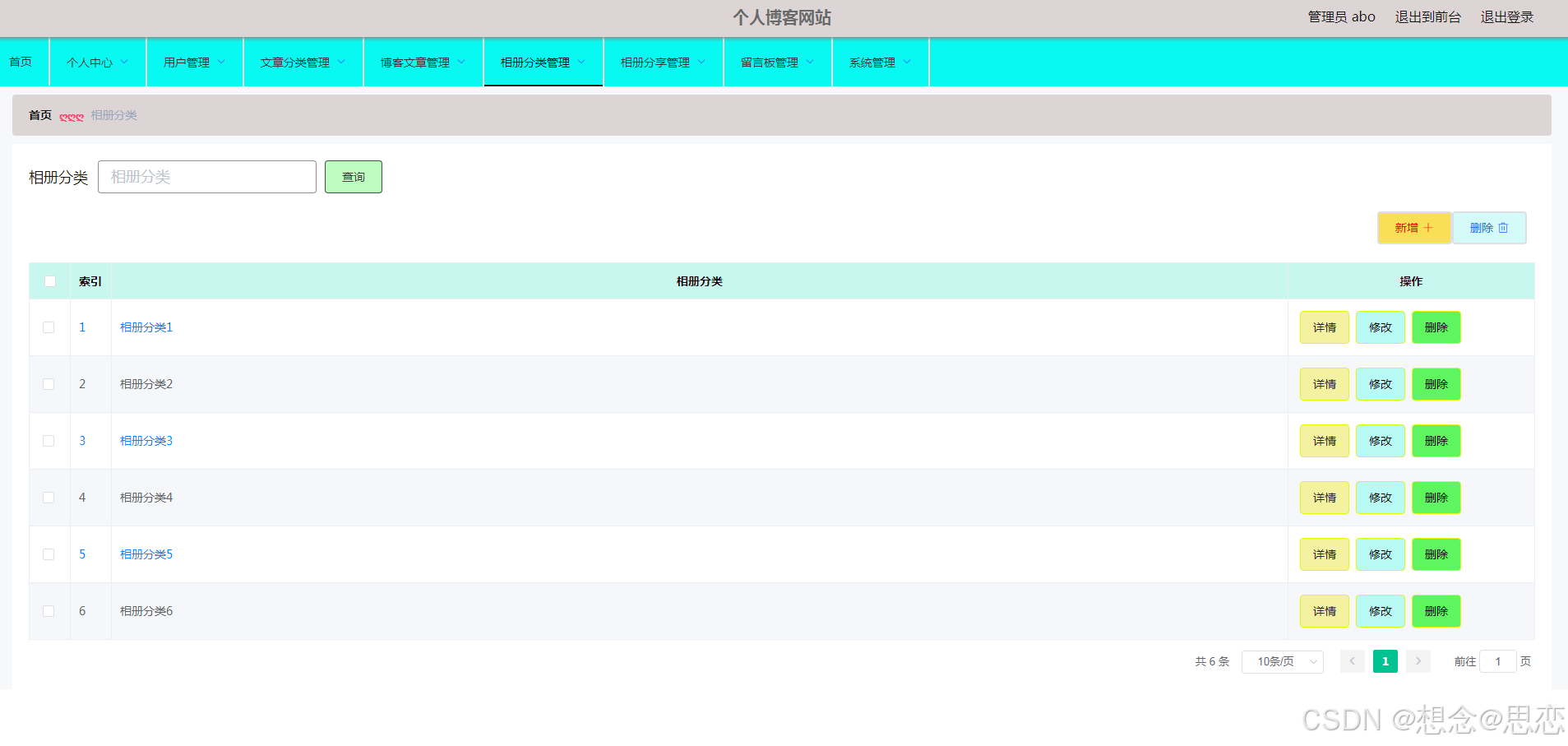Expand the 个人中心 menu chevron
1568x746 pixels.
click(124, 62)
